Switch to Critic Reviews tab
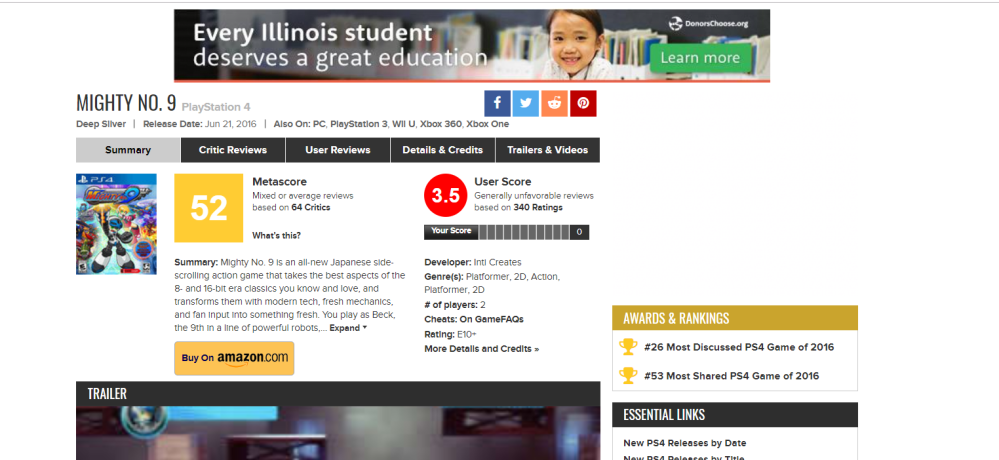Viewport: 999px width, 460px height. click(233, 150)
